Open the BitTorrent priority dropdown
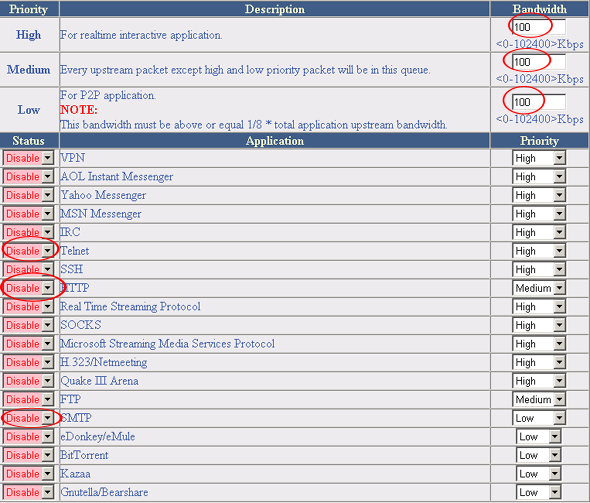The width and height of the screenshot is (590, 503). pos(538,455)
